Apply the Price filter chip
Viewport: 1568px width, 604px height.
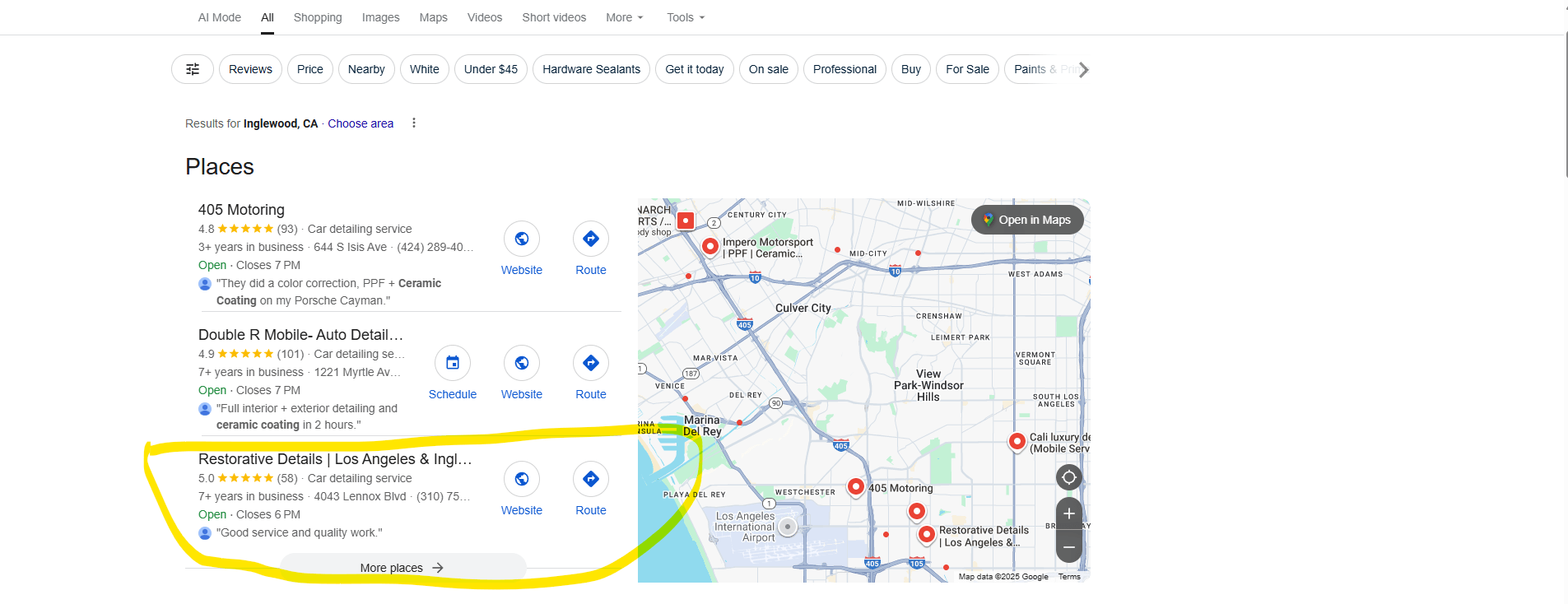click(310, 69)
